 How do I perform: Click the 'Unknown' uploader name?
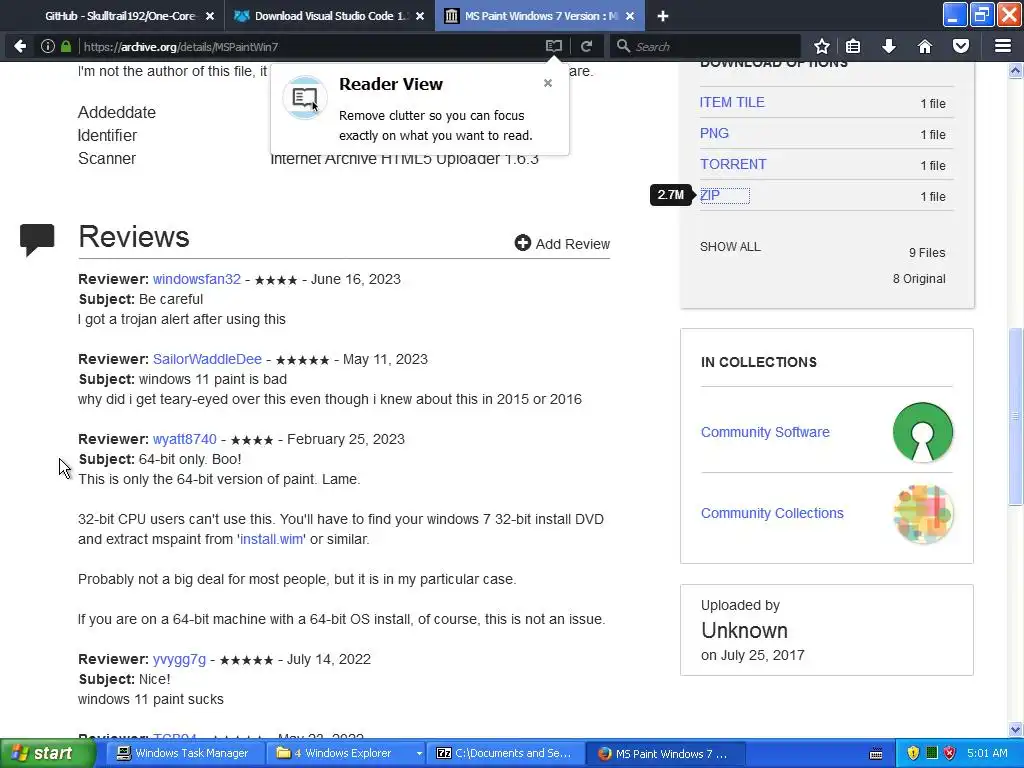point(744,631)
